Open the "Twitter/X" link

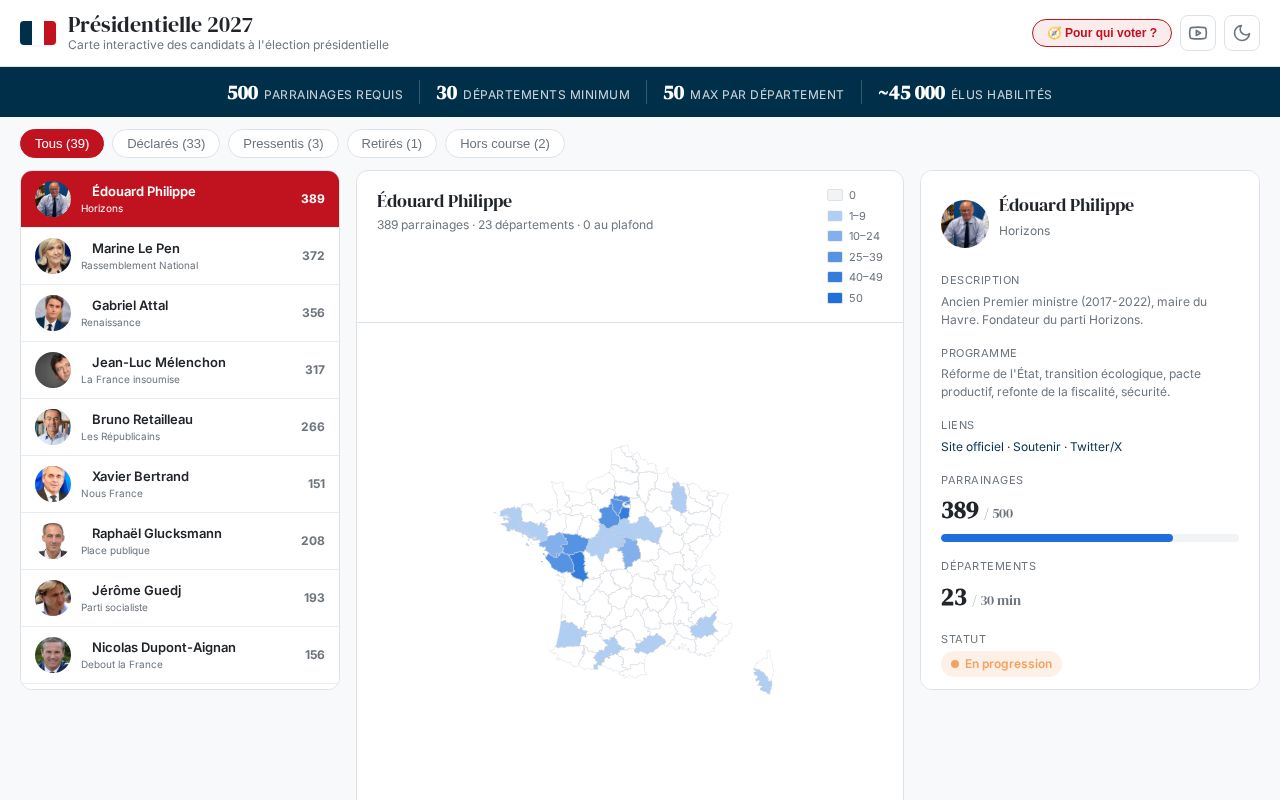pyautogui.click(x=1096, y=447)
